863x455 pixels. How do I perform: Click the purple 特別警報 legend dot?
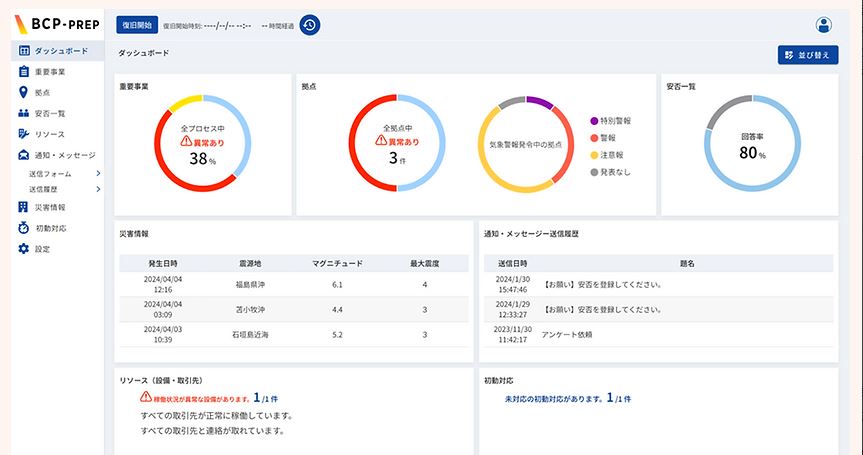[x=594, y=120]
